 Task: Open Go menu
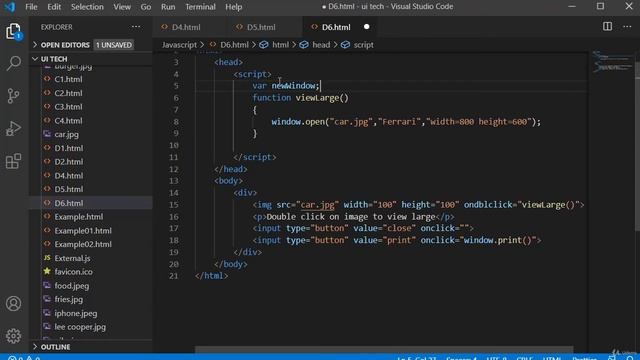(x=146, y=7)
